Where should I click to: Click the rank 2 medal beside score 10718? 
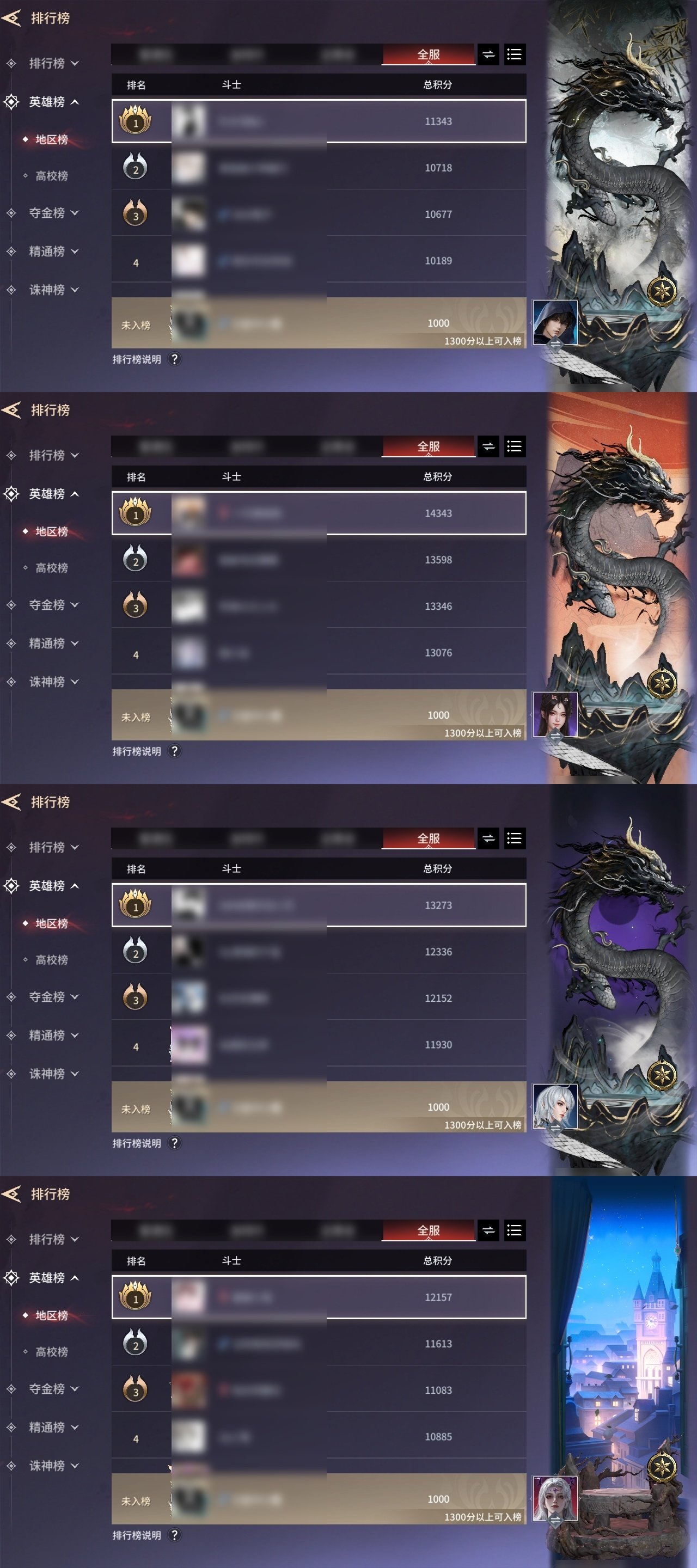[135, 167]
